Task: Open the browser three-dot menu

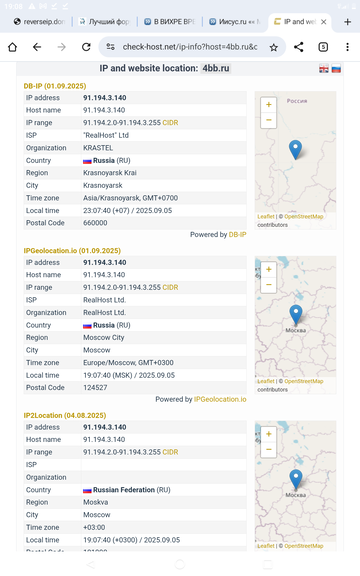Action: pos(347,47)
